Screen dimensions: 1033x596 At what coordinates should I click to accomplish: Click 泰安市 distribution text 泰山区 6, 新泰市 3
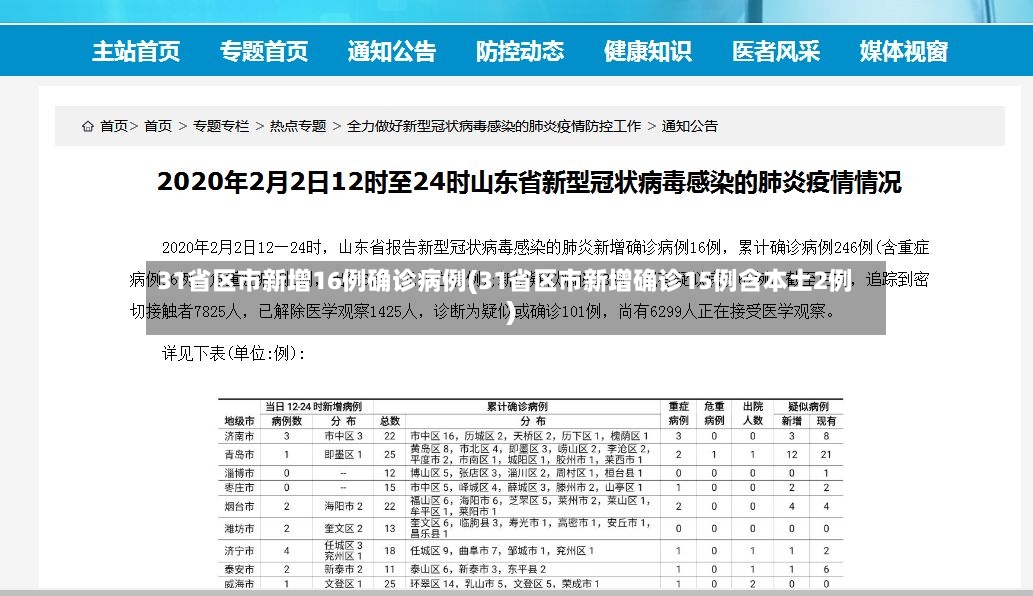pos(478,569)
